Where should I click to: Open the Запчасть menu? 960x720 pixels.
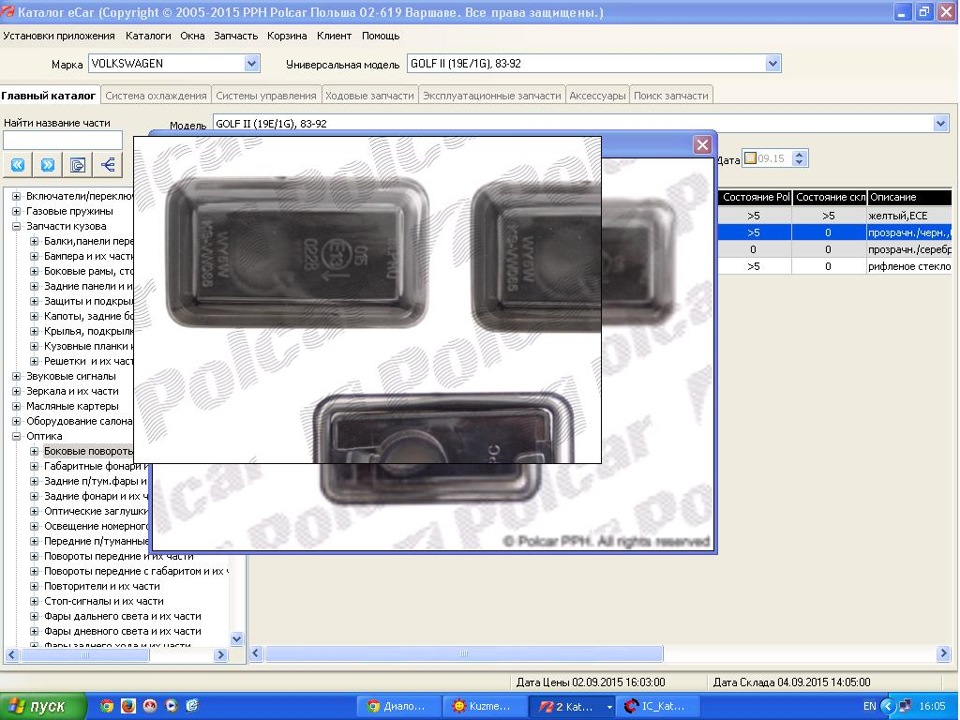coord(236,36)
